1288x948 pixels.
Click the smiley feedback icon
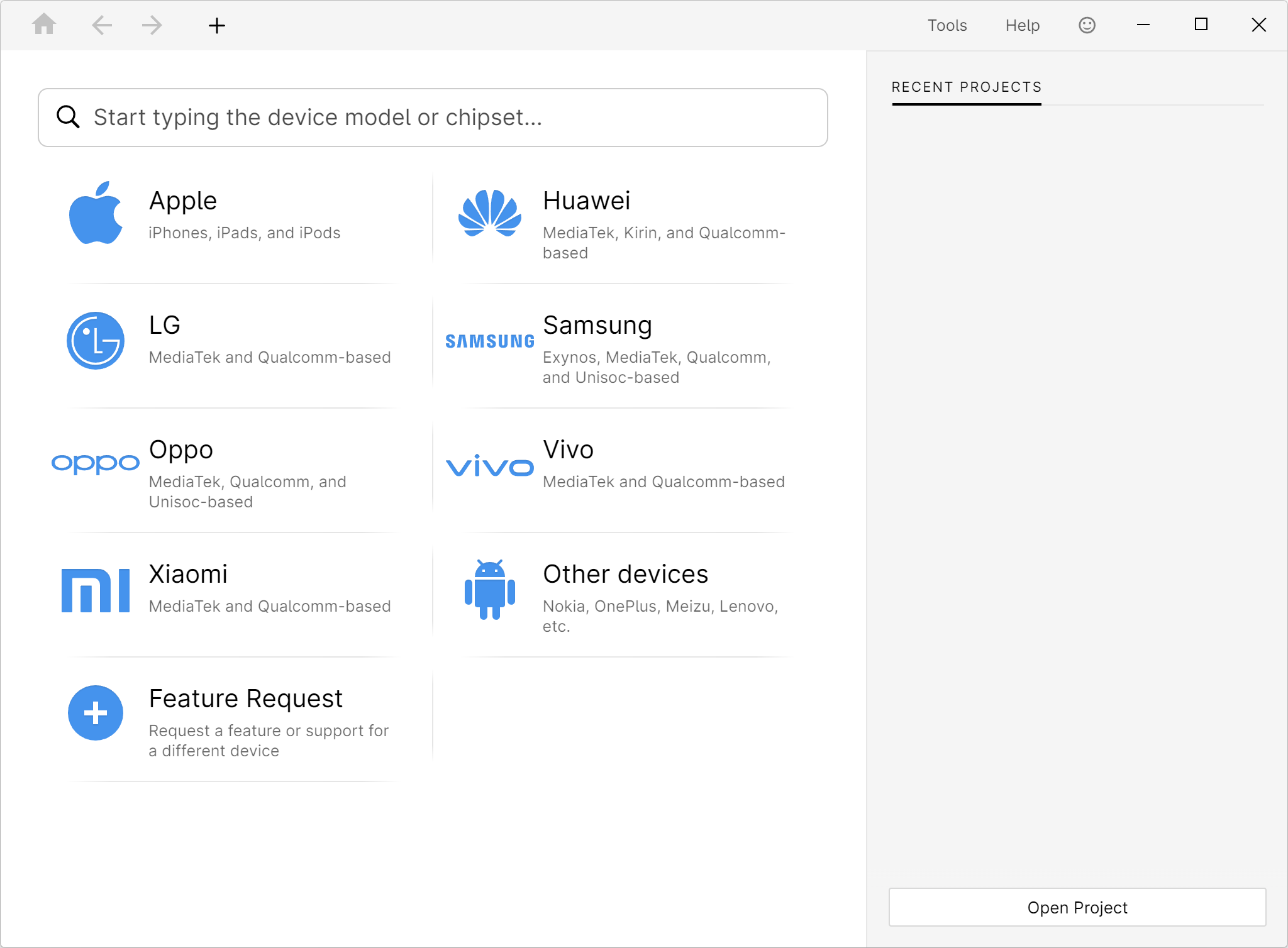click(x=1087, y=25)
